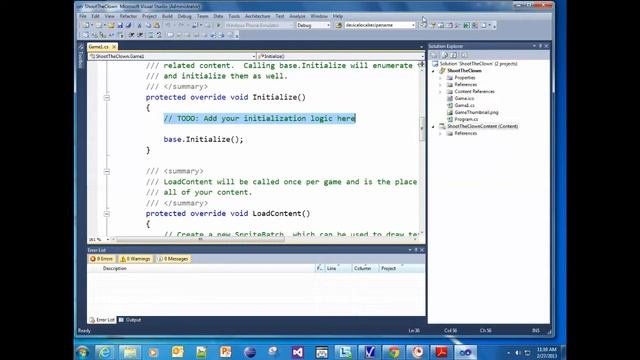Open the Help menu
640x360 pixels.
[338, 16]
